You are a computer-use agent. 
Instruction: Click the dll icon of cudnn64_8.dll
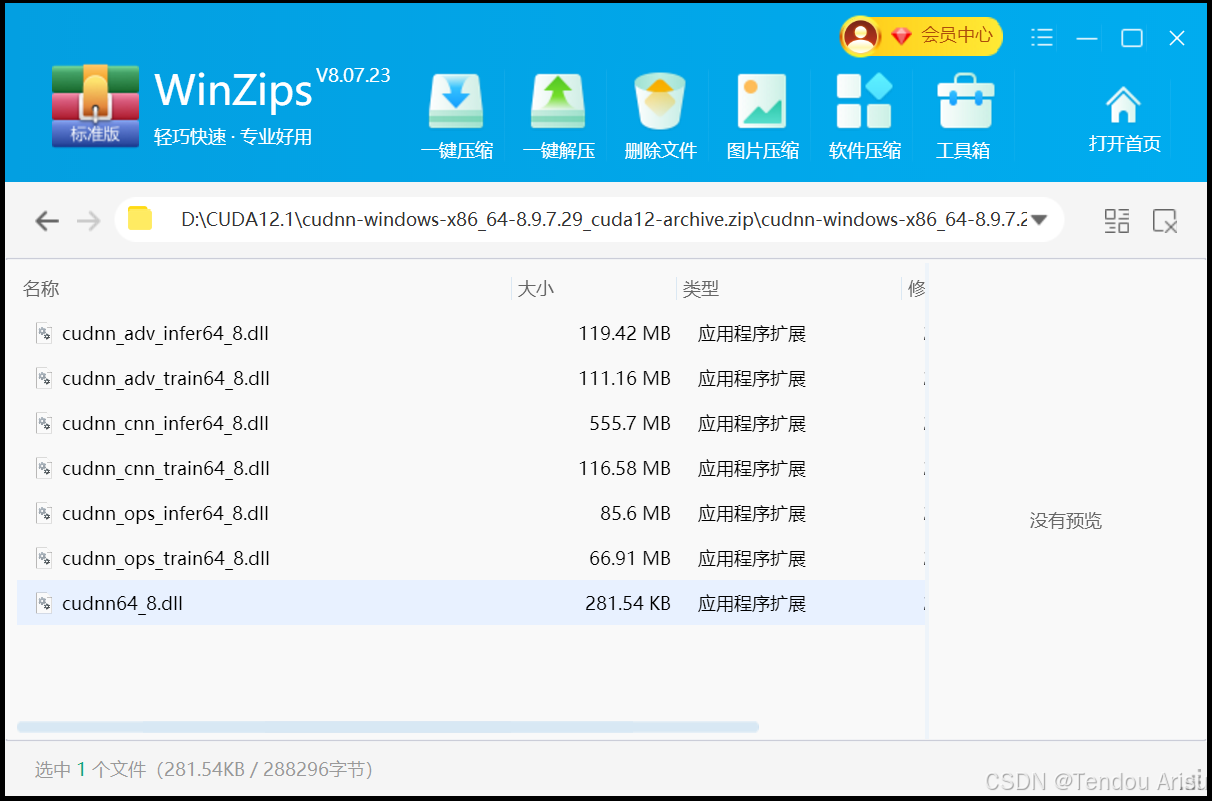click(43, 603)
